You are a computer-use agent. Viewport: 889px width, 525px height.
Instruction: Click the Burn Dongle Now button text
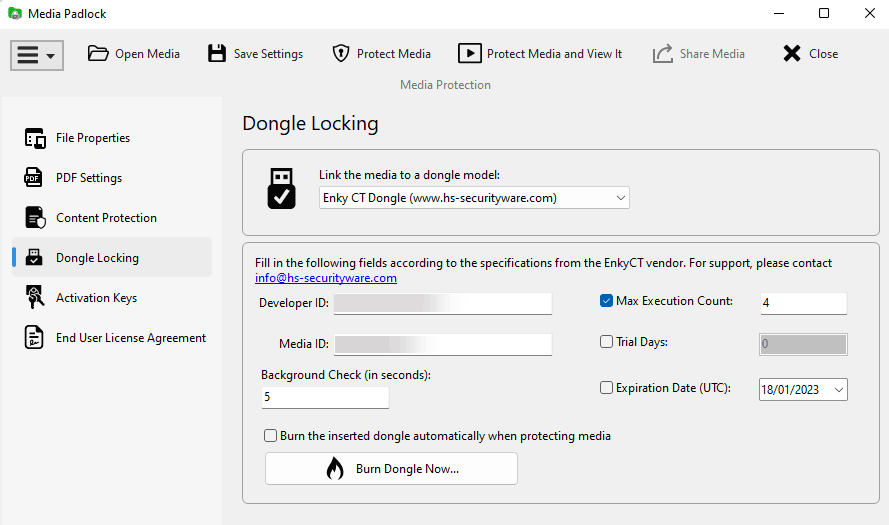click(407, 469)
